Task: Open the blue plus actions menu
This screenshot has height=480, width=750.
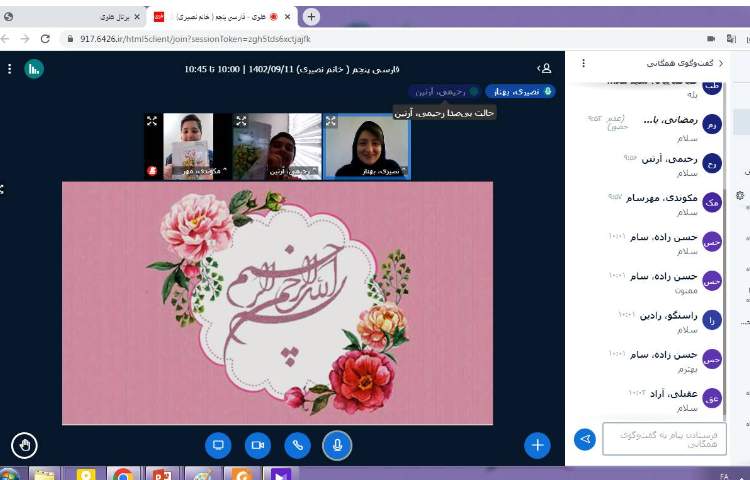Action: (x=537, y=445)
